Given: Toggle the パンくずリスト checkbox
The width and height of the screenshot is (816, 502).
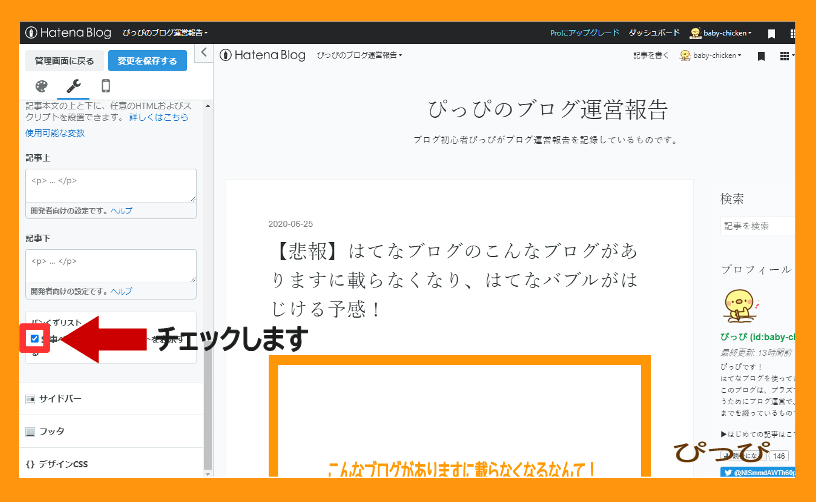Looking at the screenshot, I should pyautogui.click(x=35, y=339).
